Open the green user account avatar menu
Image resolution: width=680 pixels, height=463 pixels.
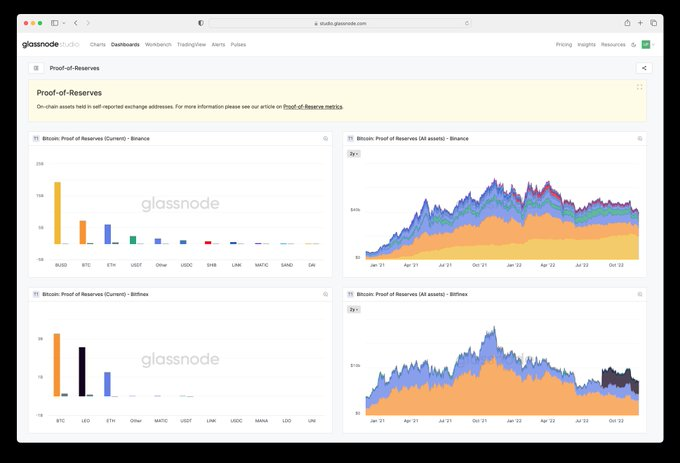646,45
